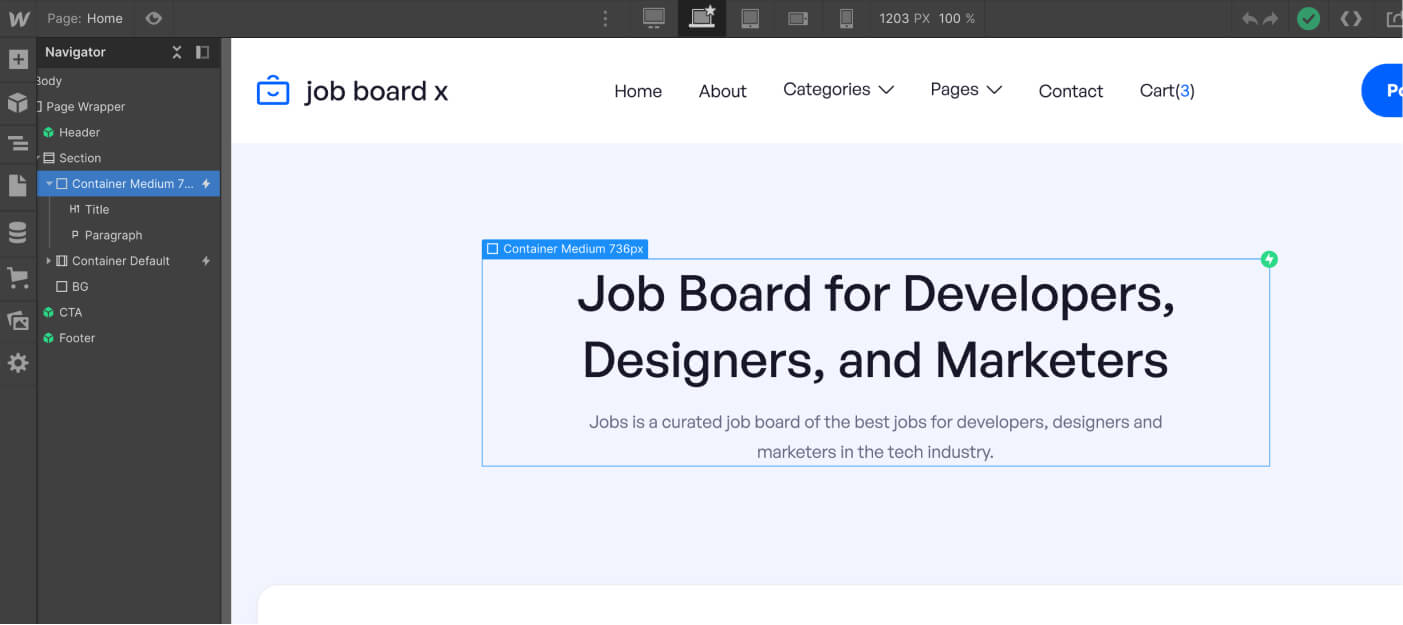The width and height of the screenshot is (1403, 625).
Task: Open the Assets panel
Action: (x=18, y=320)
